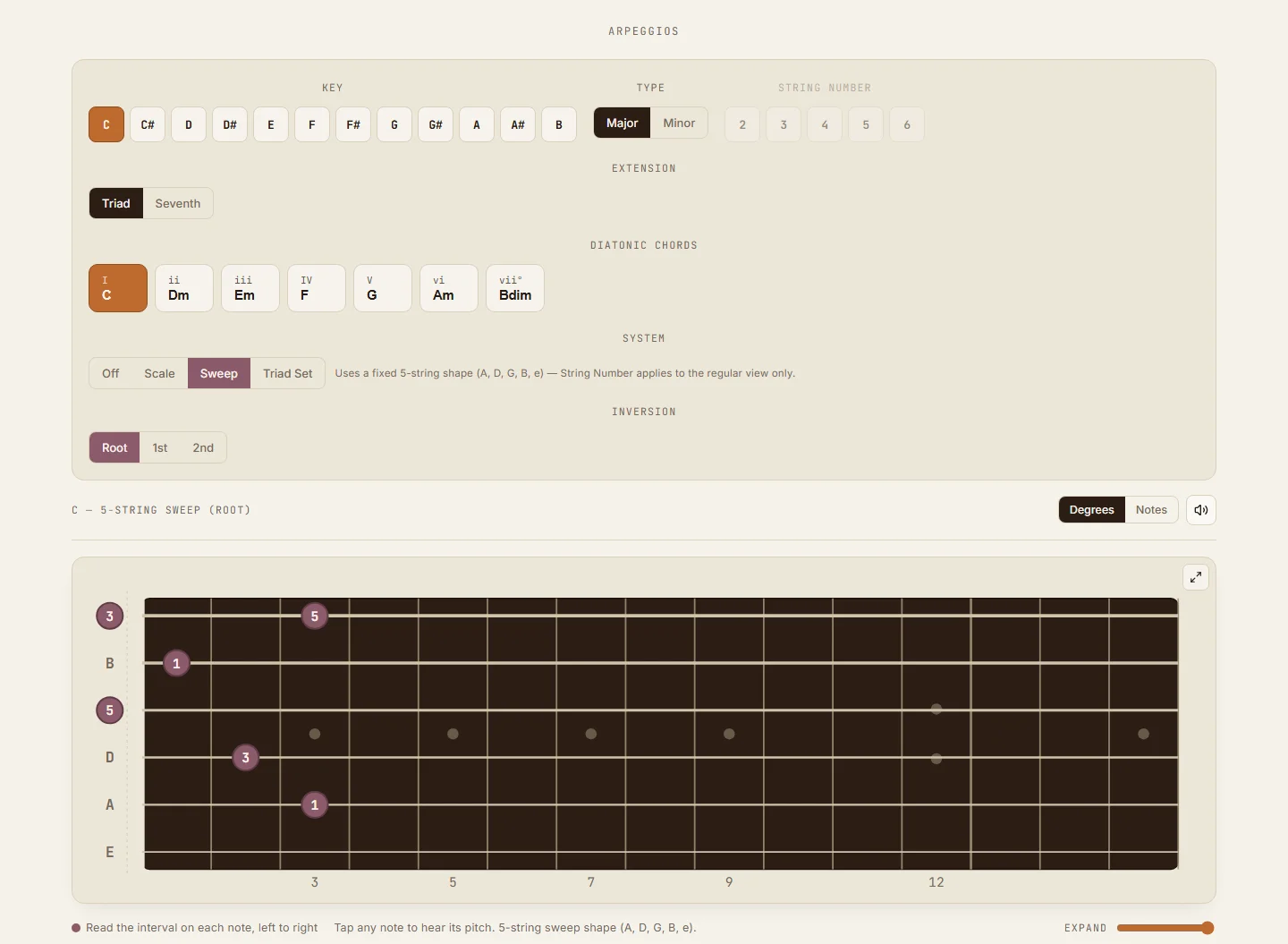Click the ARPEGGIOS page heading

click(644, 31)
